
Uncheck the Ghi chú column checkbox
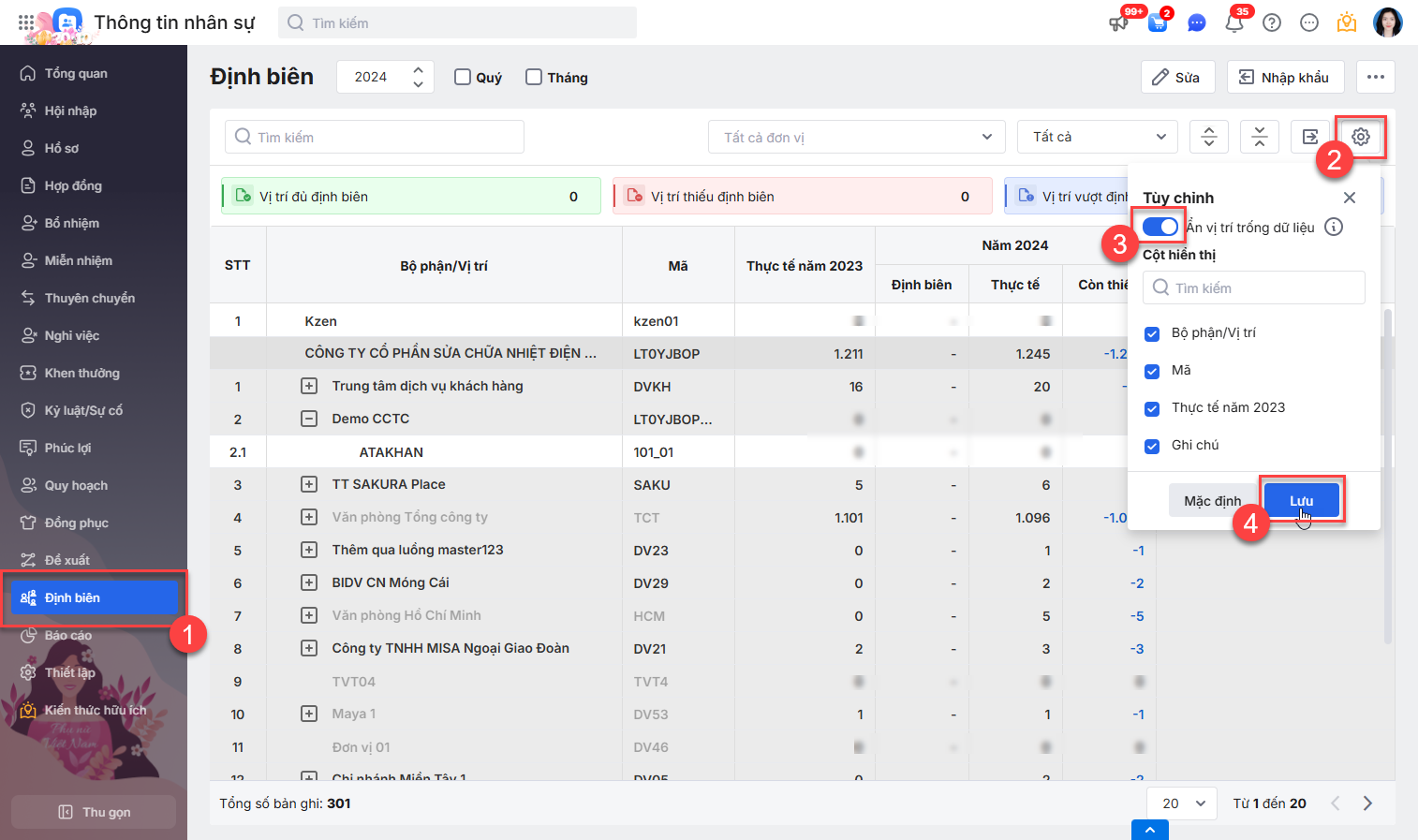point(1152,446)
